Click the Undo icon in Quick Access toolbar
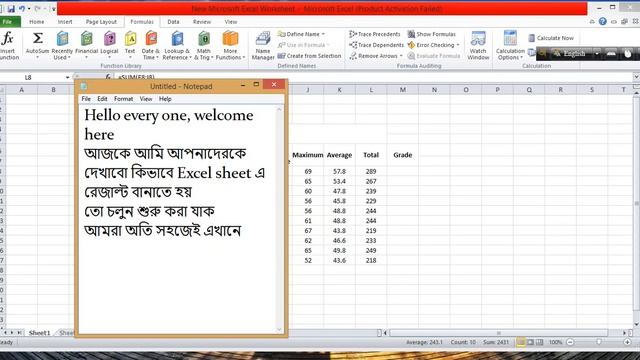Screen dimensions: 640x360 click(22, 9)
